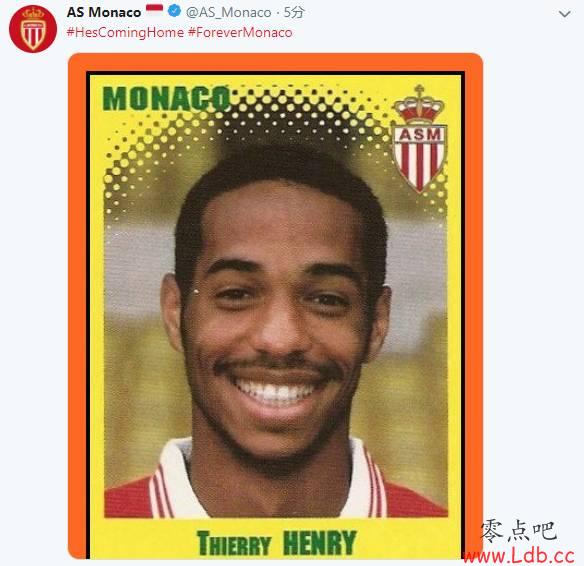Viewport: 584px width, 566px height.
Task: Click the 零点吧 watermark text
Action: (x=518, y=531)
